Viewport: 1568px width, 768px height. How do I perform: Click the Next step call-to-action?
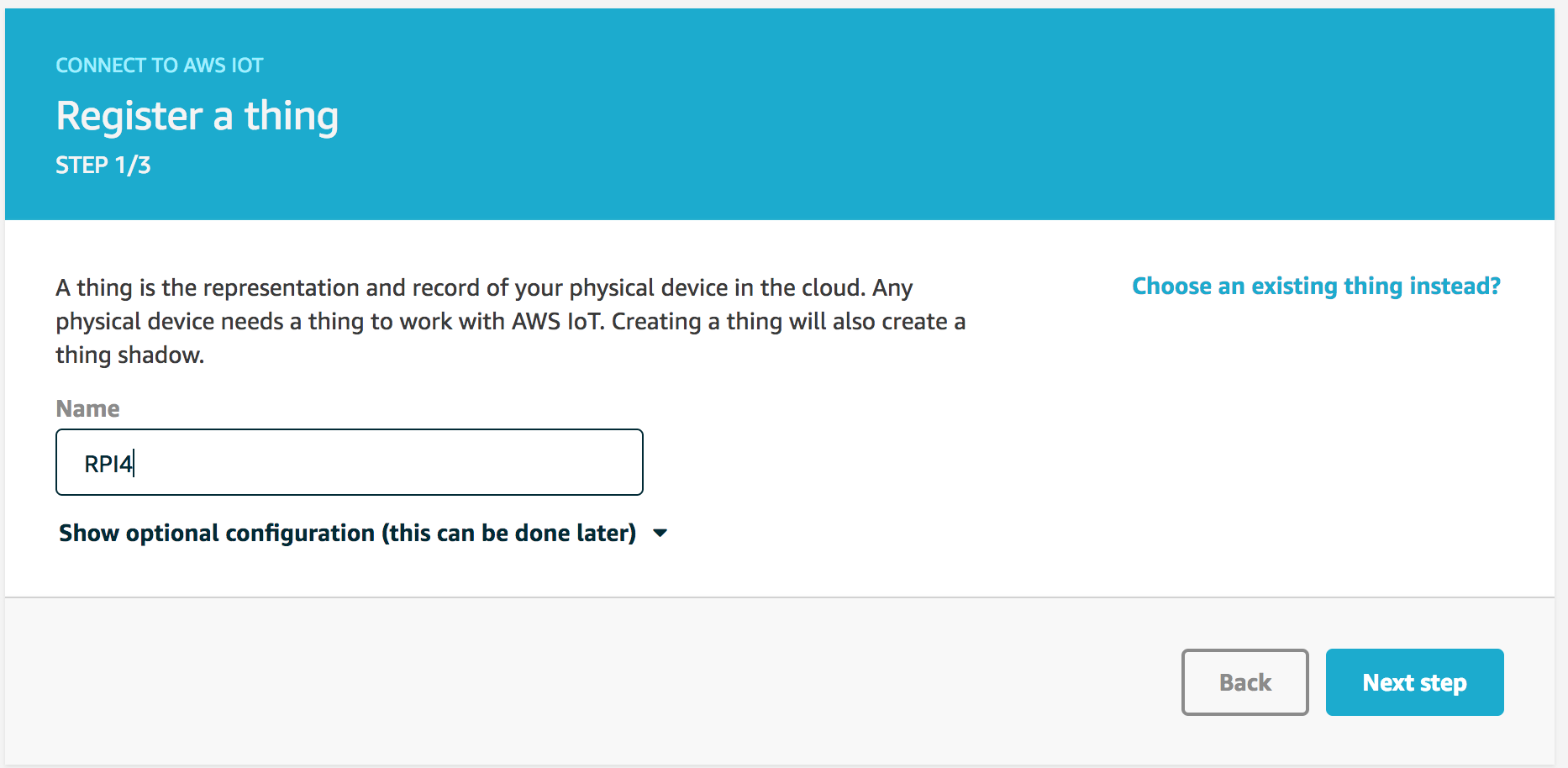point(1413,682)
